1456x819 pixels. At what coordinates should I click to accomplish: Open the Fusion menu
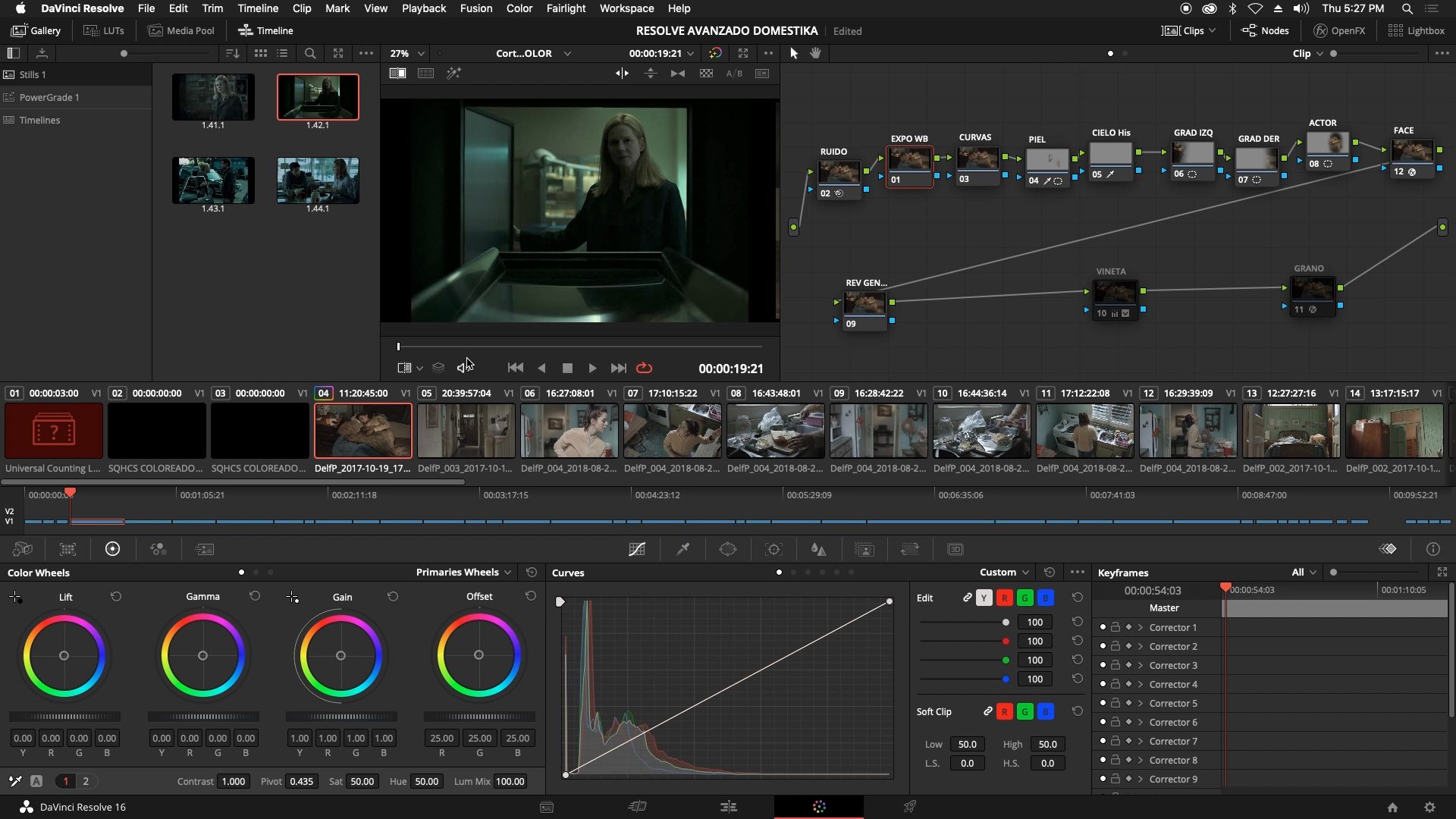475,8
